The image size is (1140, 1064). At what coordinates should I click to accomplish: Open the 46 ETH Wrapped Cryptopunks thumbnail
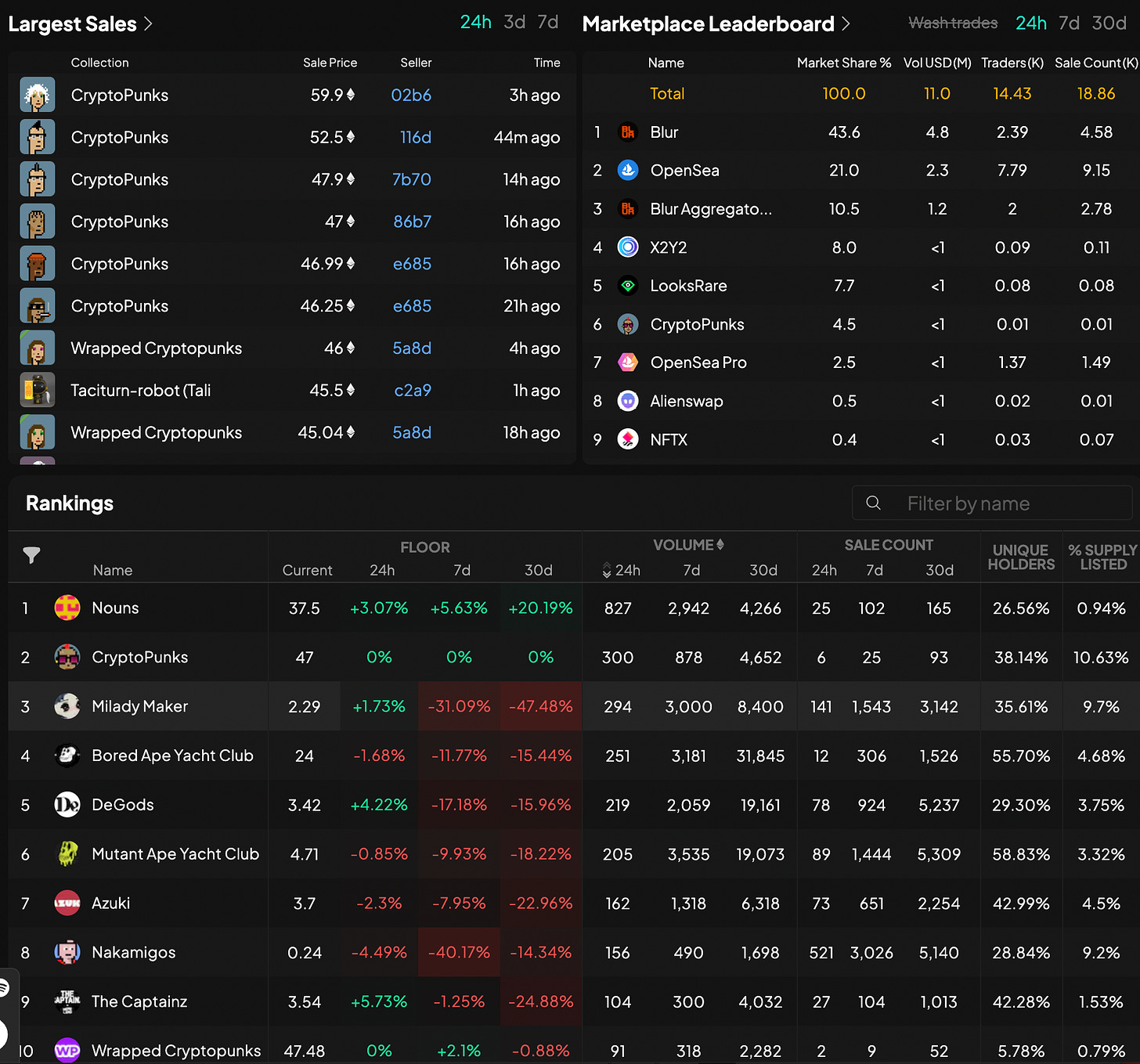tap(38, 348)
